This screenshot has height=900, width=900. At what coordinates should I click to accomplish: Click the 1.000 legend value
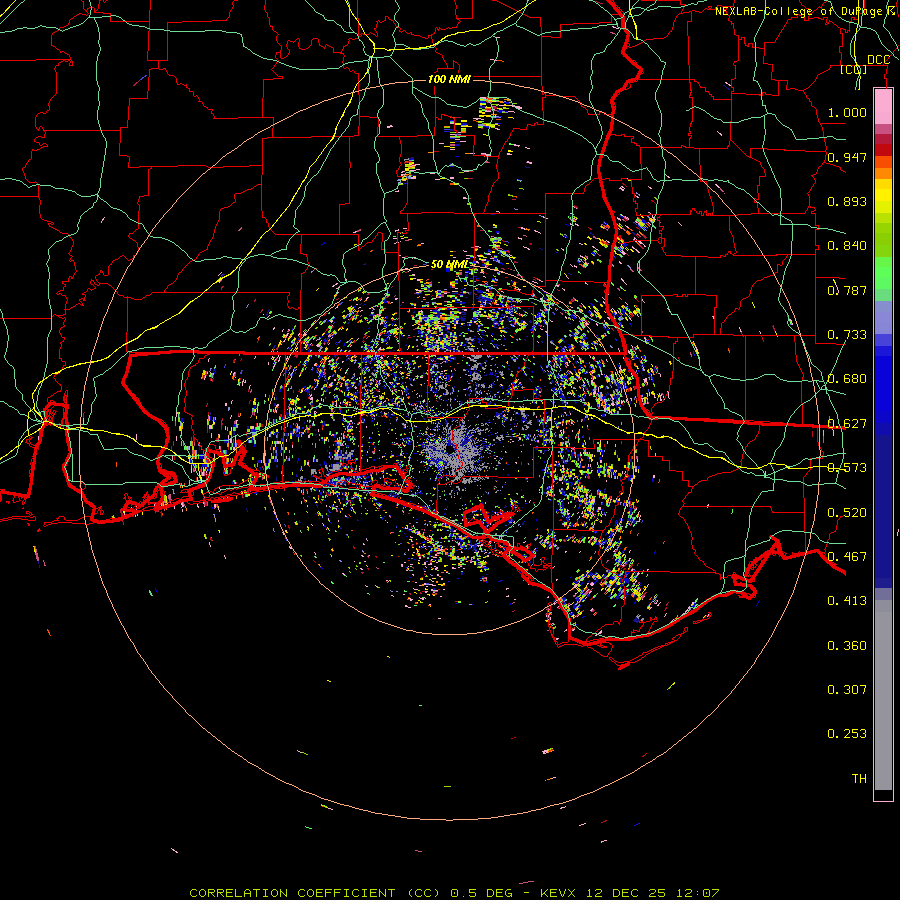(847, 112)
